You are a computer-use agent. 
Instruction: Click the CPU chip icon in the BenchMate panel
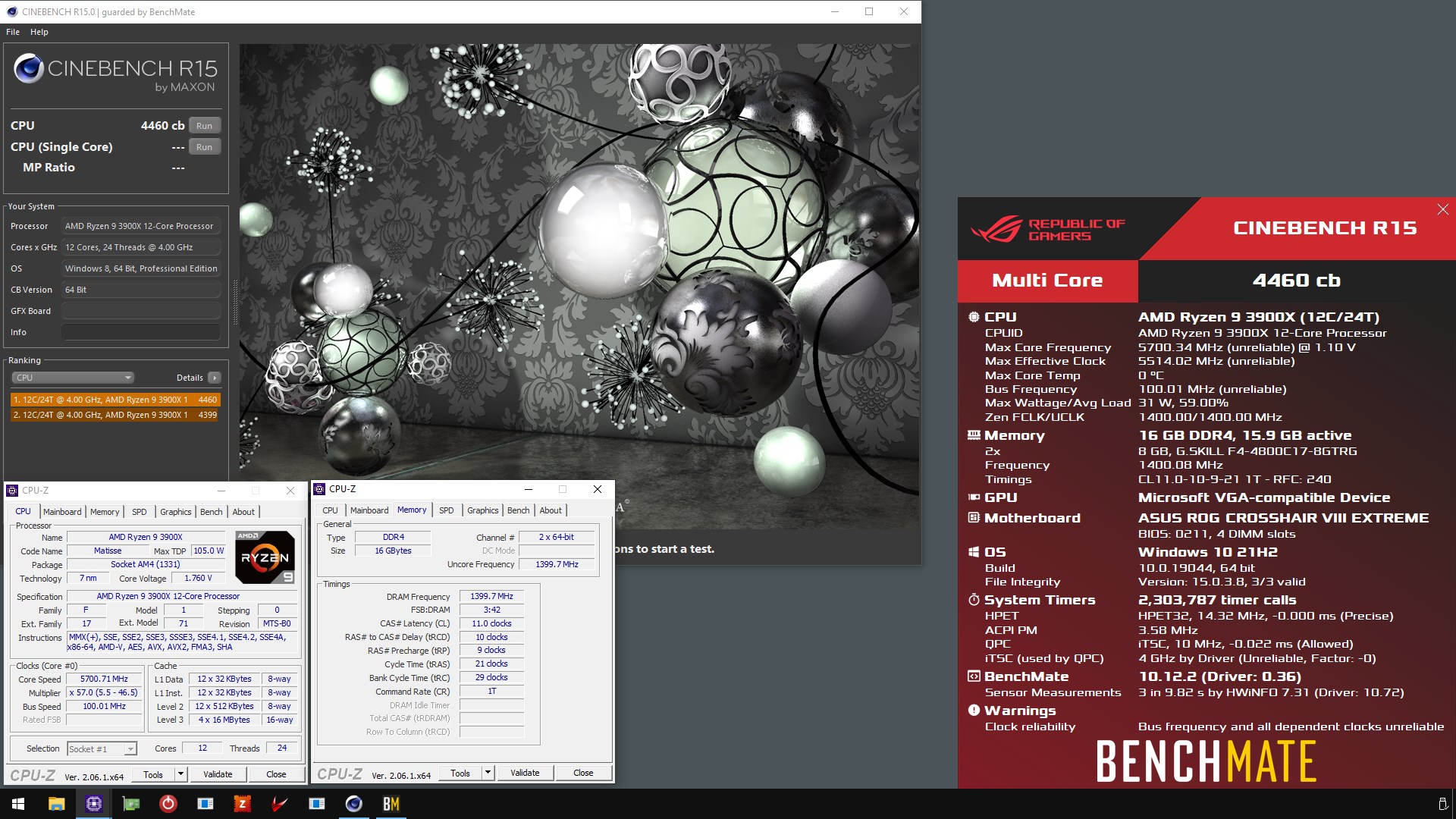tap(974, 317)
